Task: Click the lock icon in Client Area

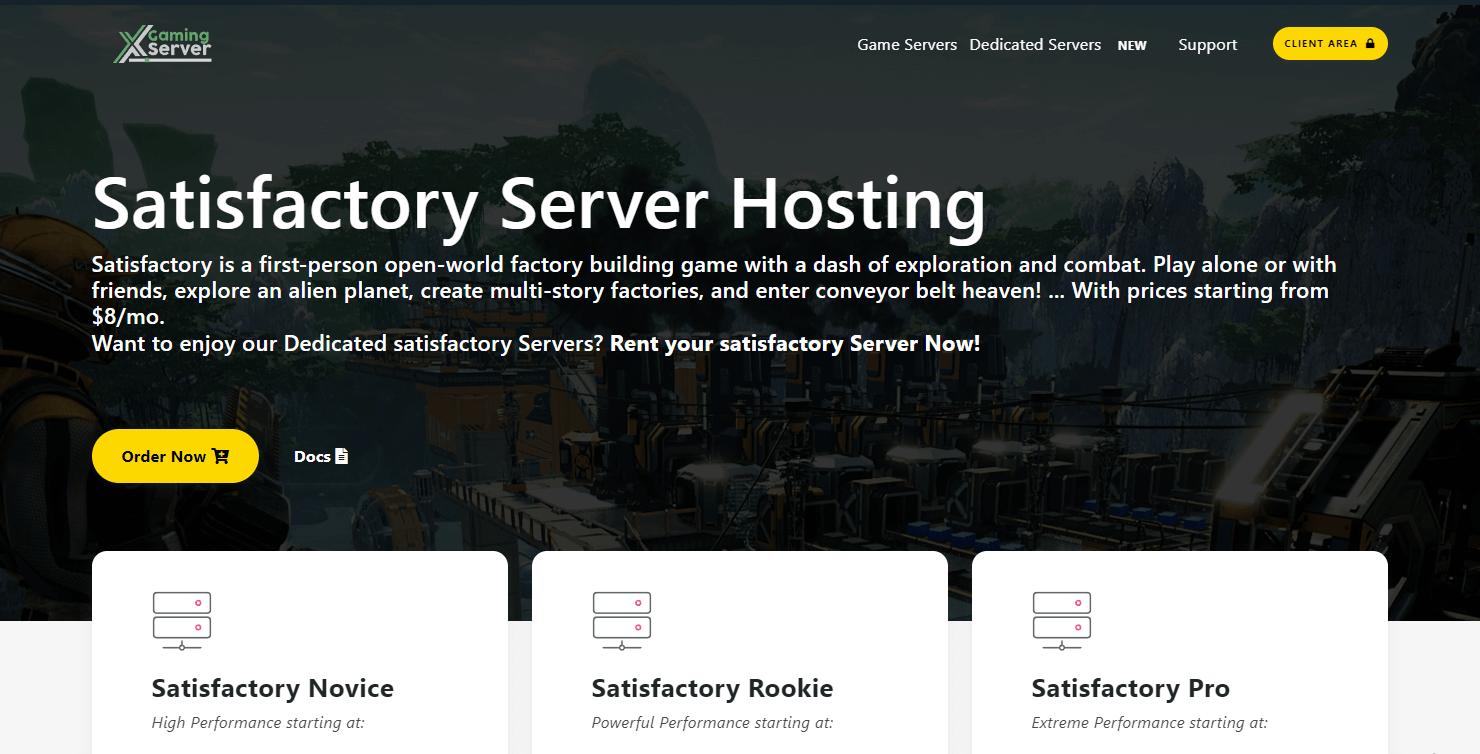Action: (1369, 43)
